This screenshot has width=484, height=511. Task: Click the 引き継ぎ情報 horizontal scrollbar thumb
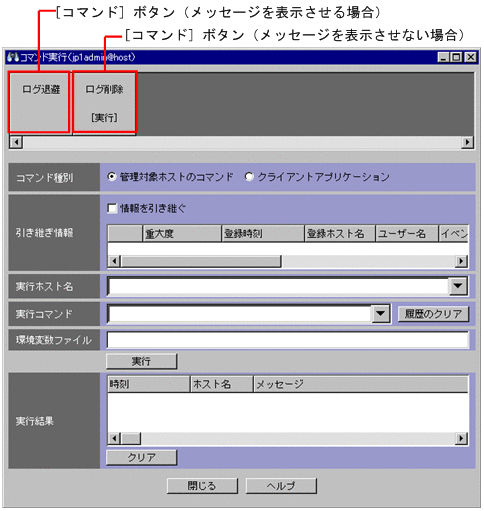click(x=201, y=261)
